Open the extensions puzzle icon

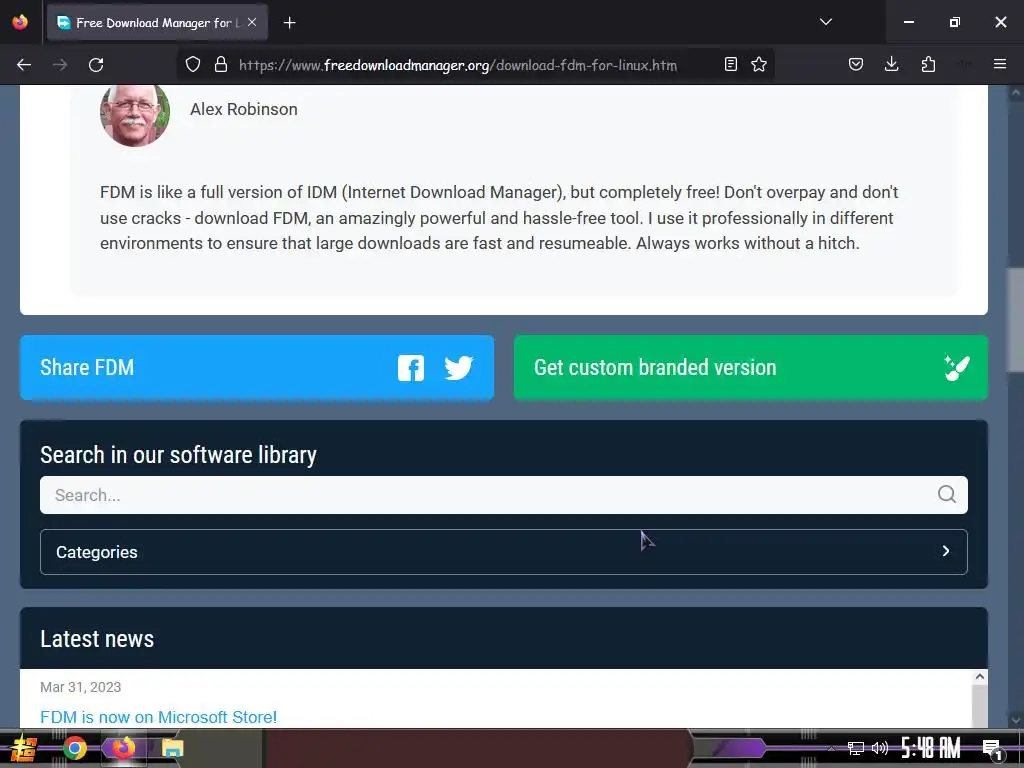928,65
